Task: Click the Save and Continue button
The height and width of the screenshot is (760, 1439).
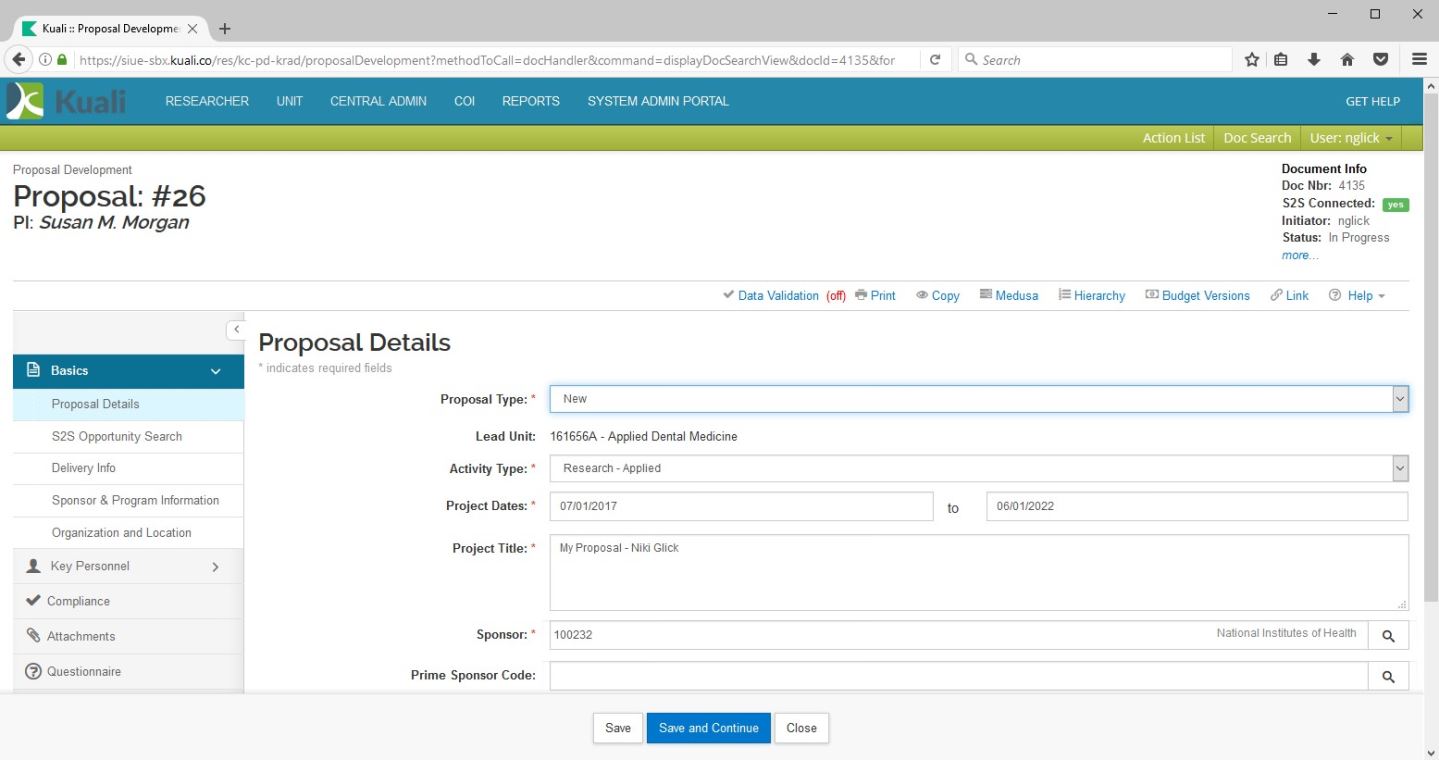Action: [708, 728]
